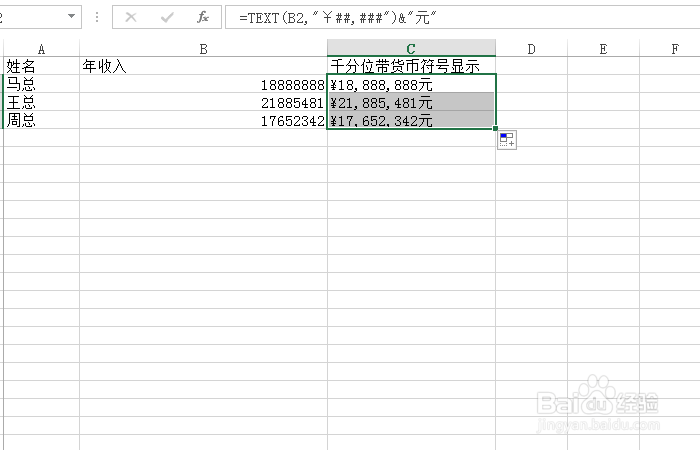The image size is (700, 450).
Task: Select the cell with value 21885481
Action: point(204,102)
